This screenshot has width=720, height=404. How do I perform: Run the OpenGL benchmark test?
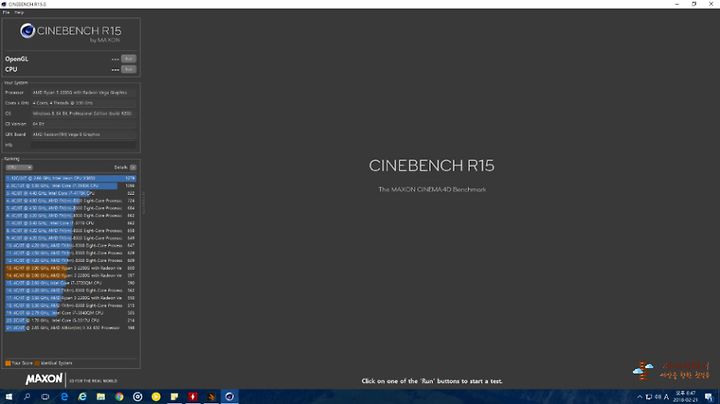pyautogui.click(x=129, y=59)
